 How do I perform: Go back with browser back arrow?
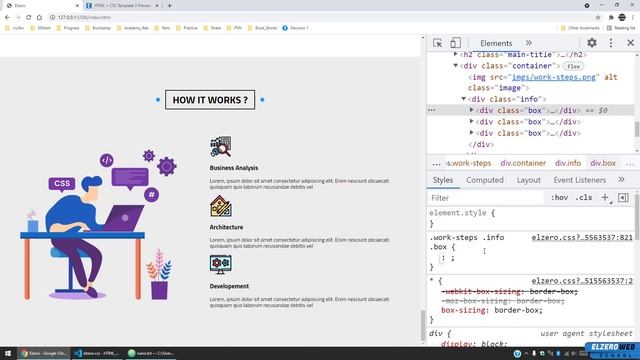click(x=7, y=17)
